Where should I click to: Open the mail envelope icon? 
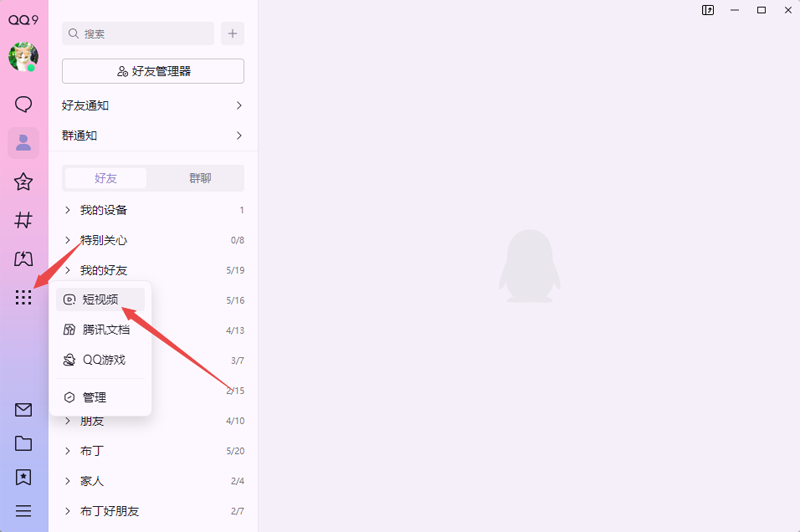click(x=23, y=410)
